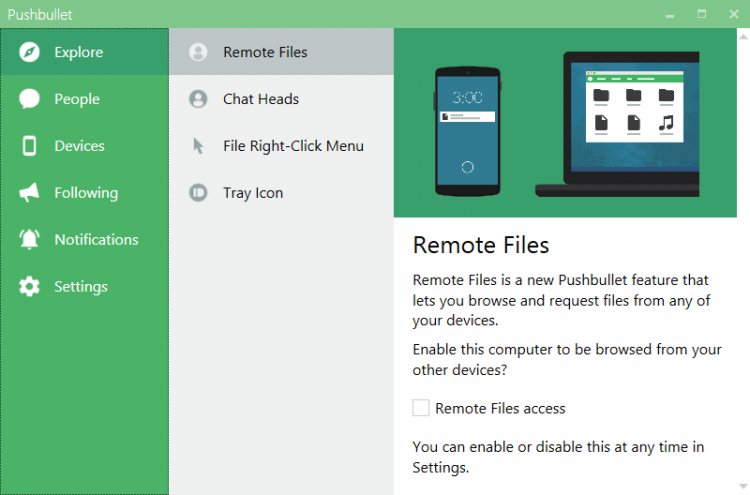
Task: Click the Notifications bell icon
Action: [x=29, y=239]
